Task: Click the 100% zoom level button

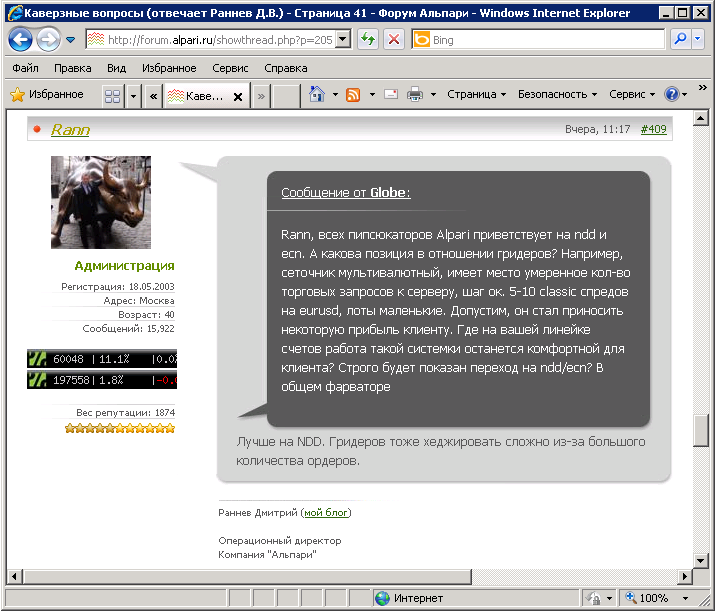Action: [x=647, y=598]
